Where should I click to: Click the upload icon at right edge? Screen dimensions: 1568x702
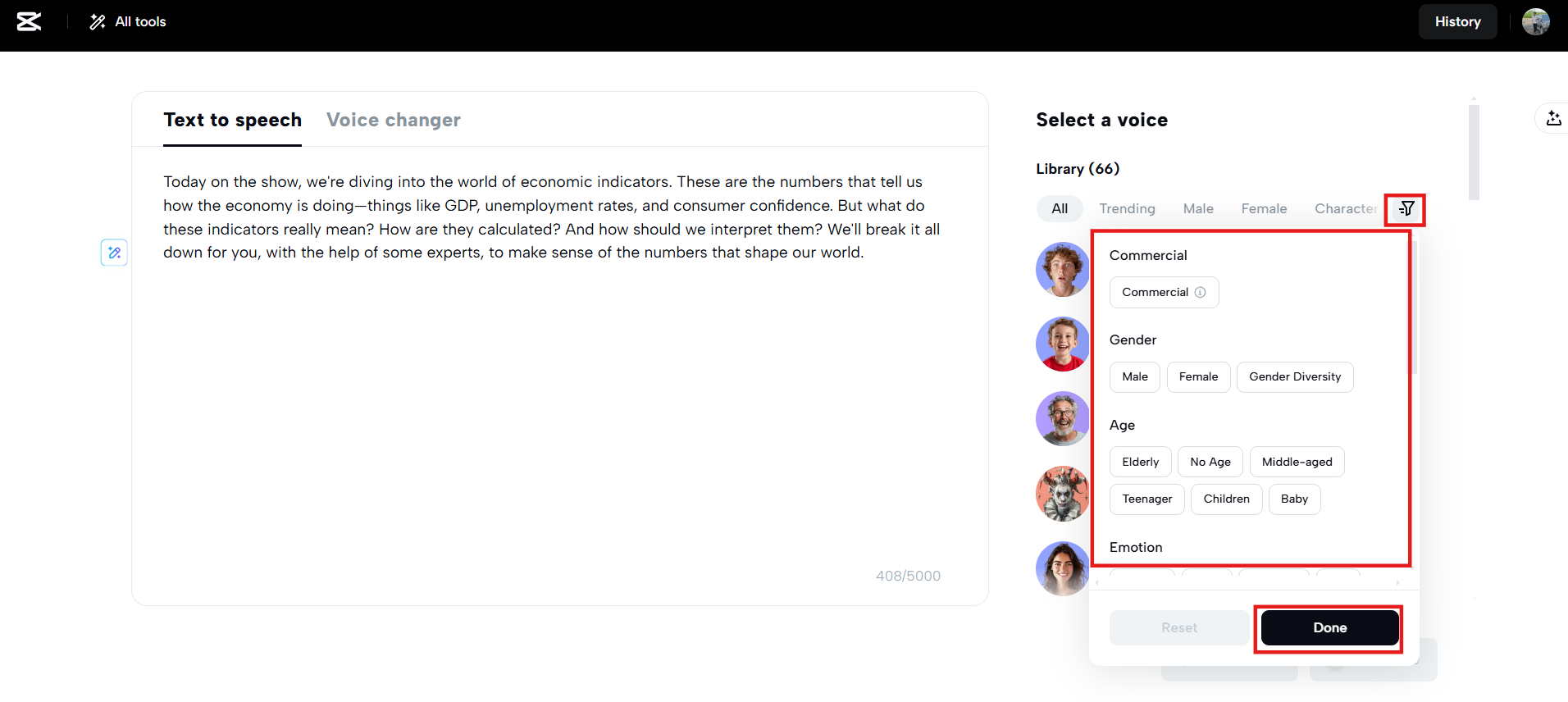(1553, 118)
